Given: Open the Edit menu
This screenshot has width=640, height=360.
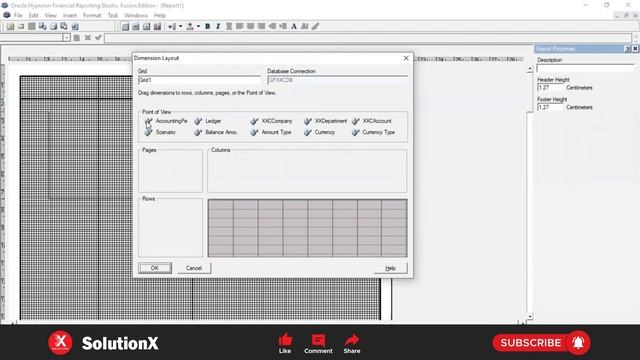Looking at the screenshot, I should point(33,15).
